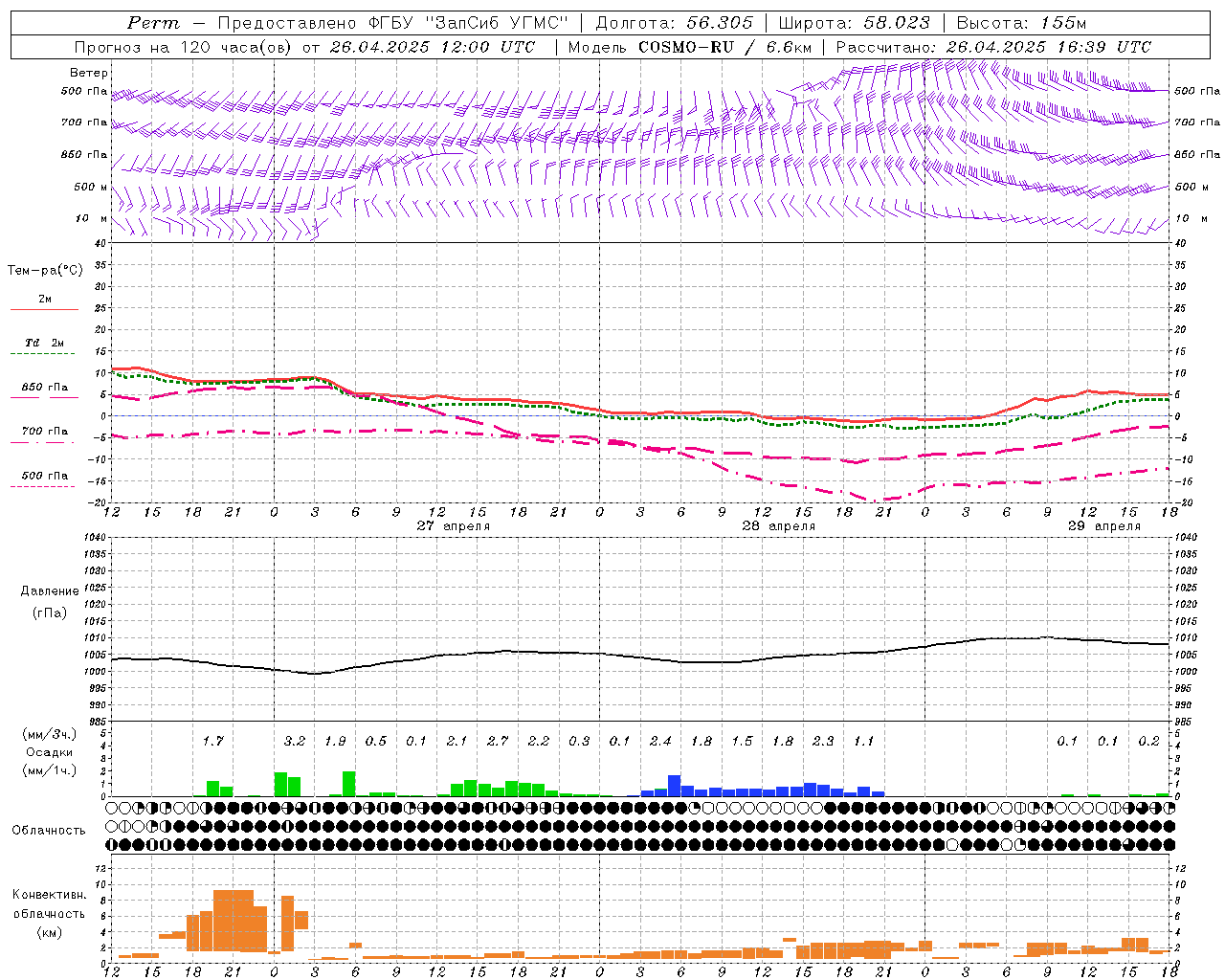Click the "Конвективн." convective cloud label
Screen dimensions: 1225x980
tap(49, 895)
